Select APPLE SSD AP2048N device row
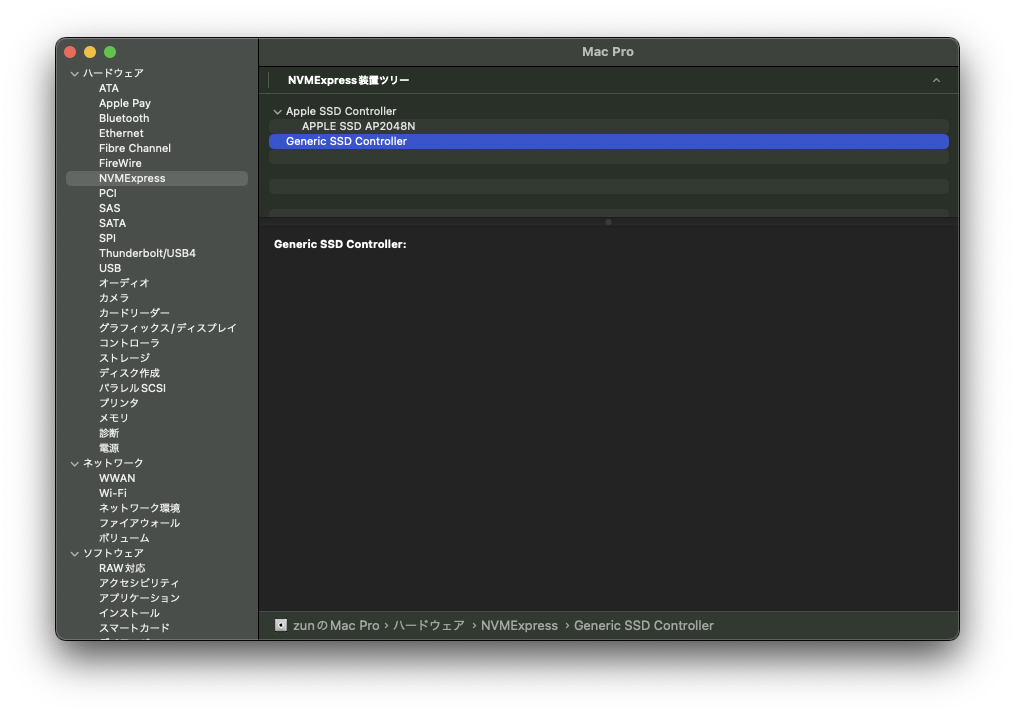Image resolution: width=1015 pixels, height=714 pixels. tap(608, 126)
